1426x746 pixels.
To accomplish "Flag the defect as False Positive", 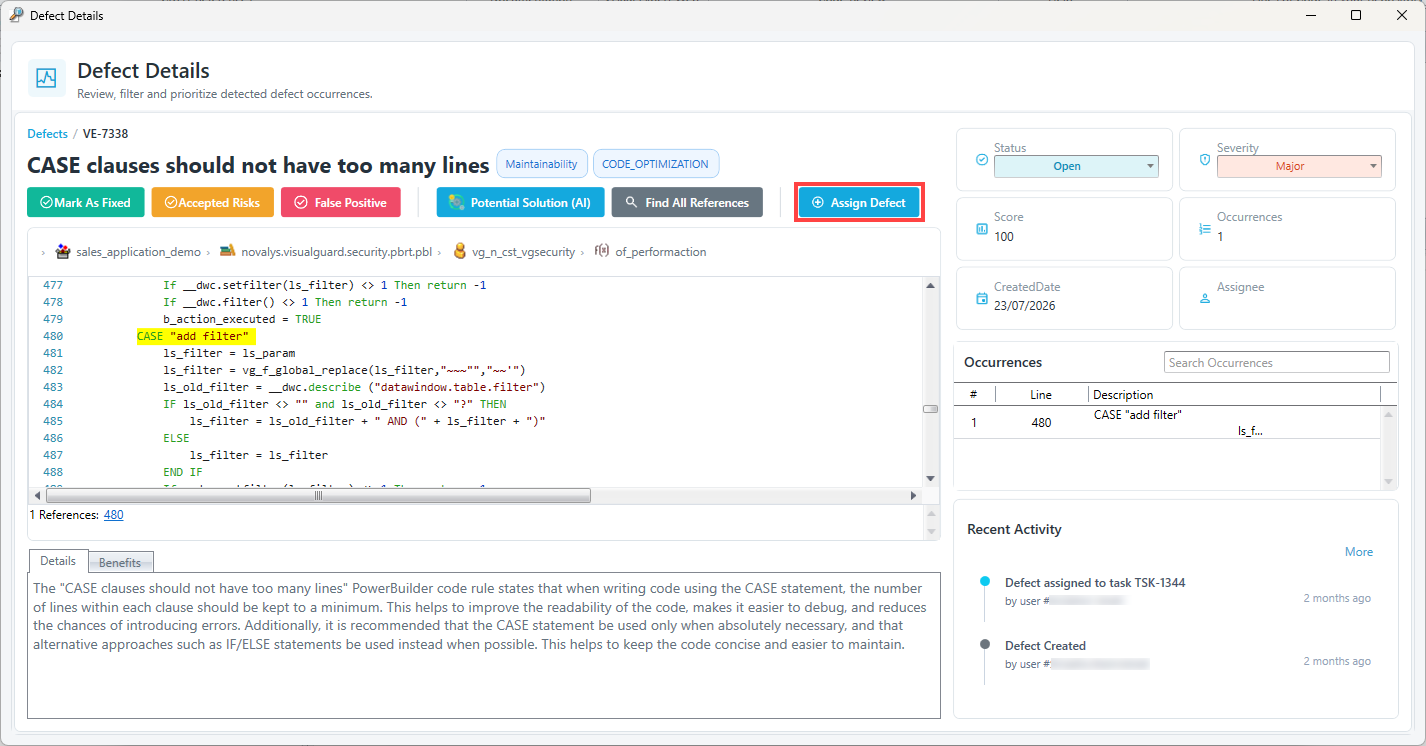I will (x=341, y=202).
